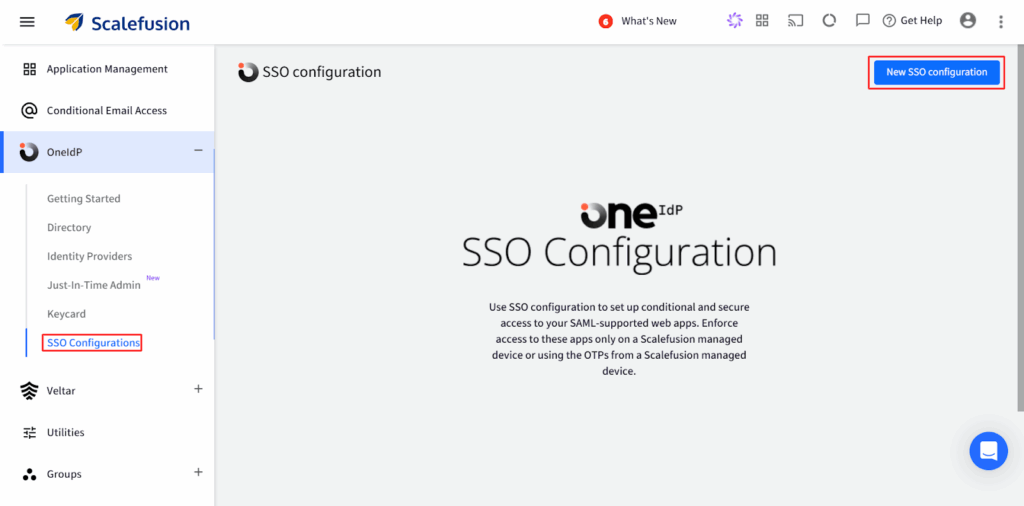Click the purple sparkle AI icon

(x=735, y=21)
